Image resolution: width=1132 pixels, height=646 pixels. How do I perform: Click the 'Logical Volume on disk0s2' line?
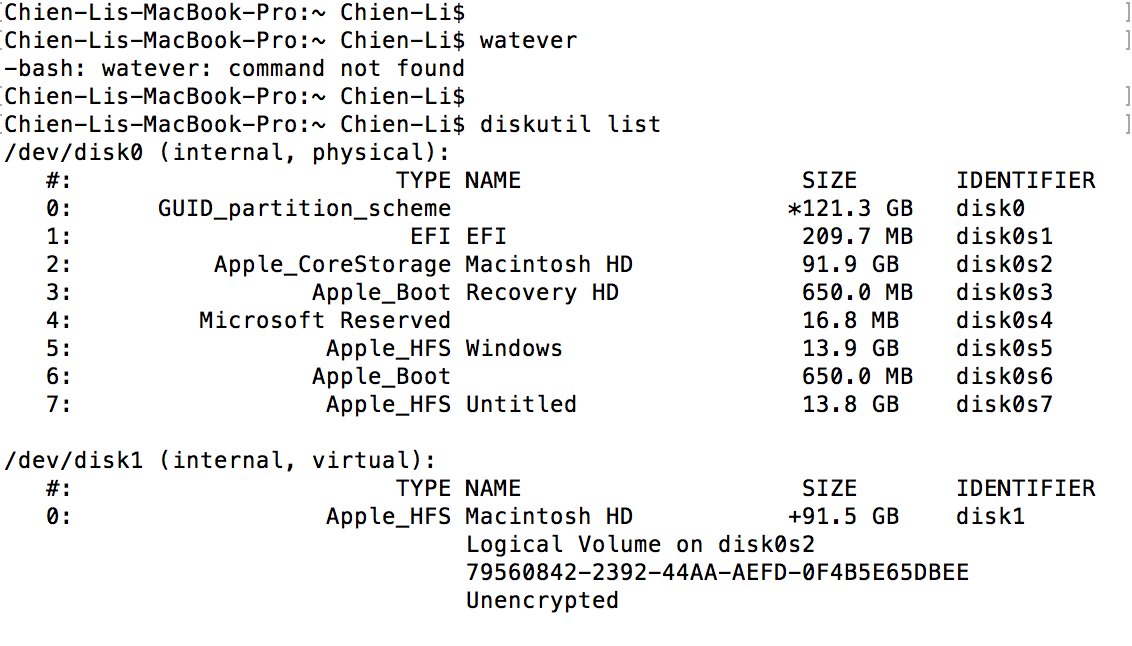[x=640, y=545]
